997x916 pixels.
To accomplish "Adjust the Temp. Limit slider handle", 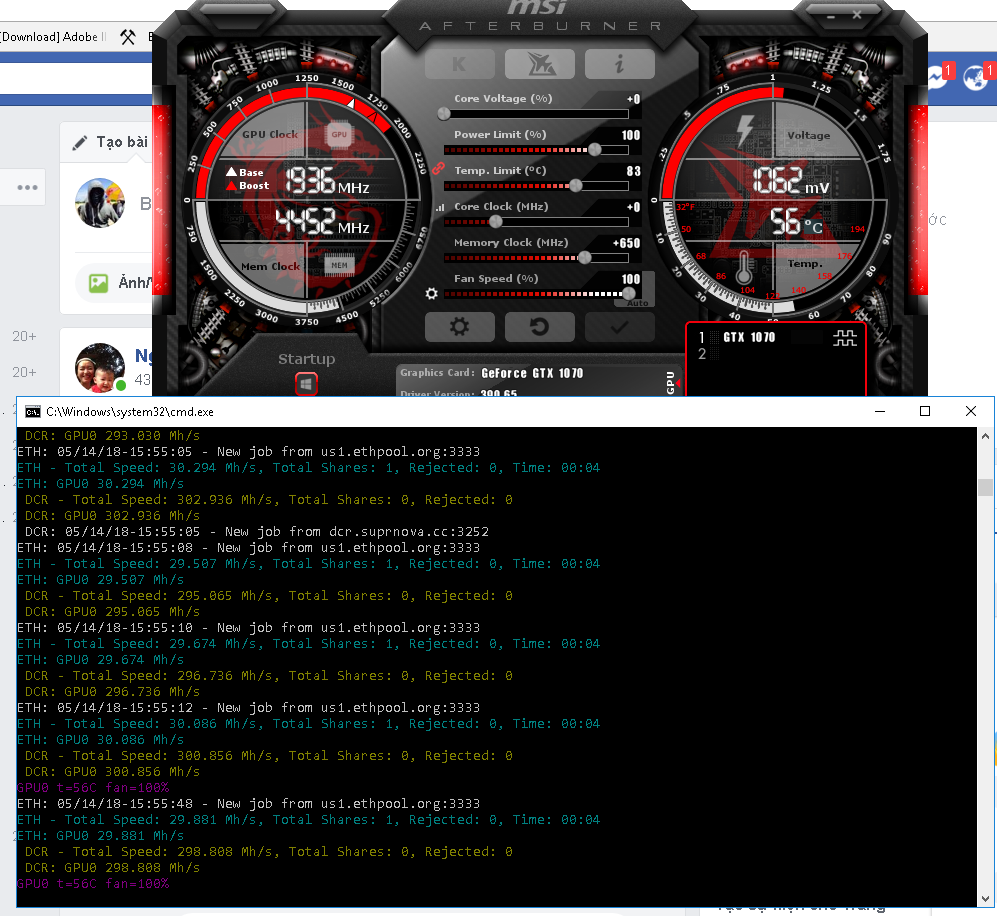I will coord(575,186).
